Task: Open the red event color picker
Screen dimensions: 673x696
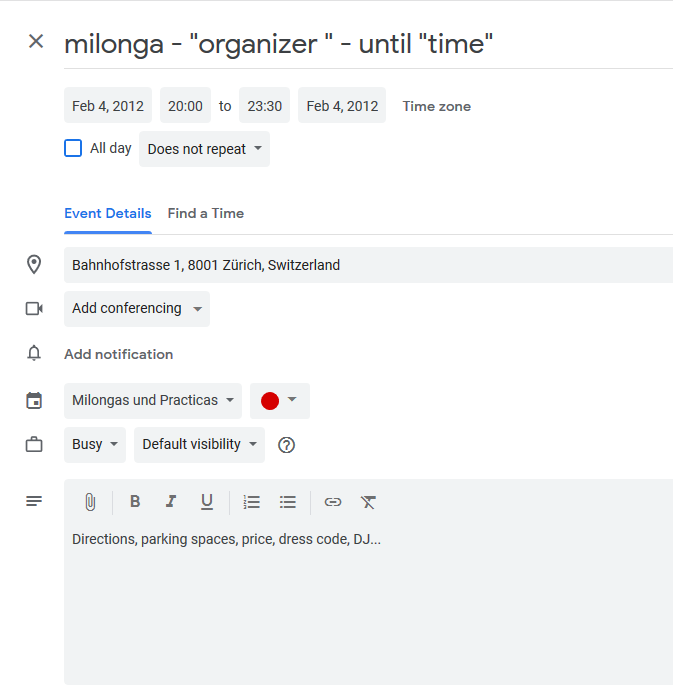Action: (x=280, y=401)
